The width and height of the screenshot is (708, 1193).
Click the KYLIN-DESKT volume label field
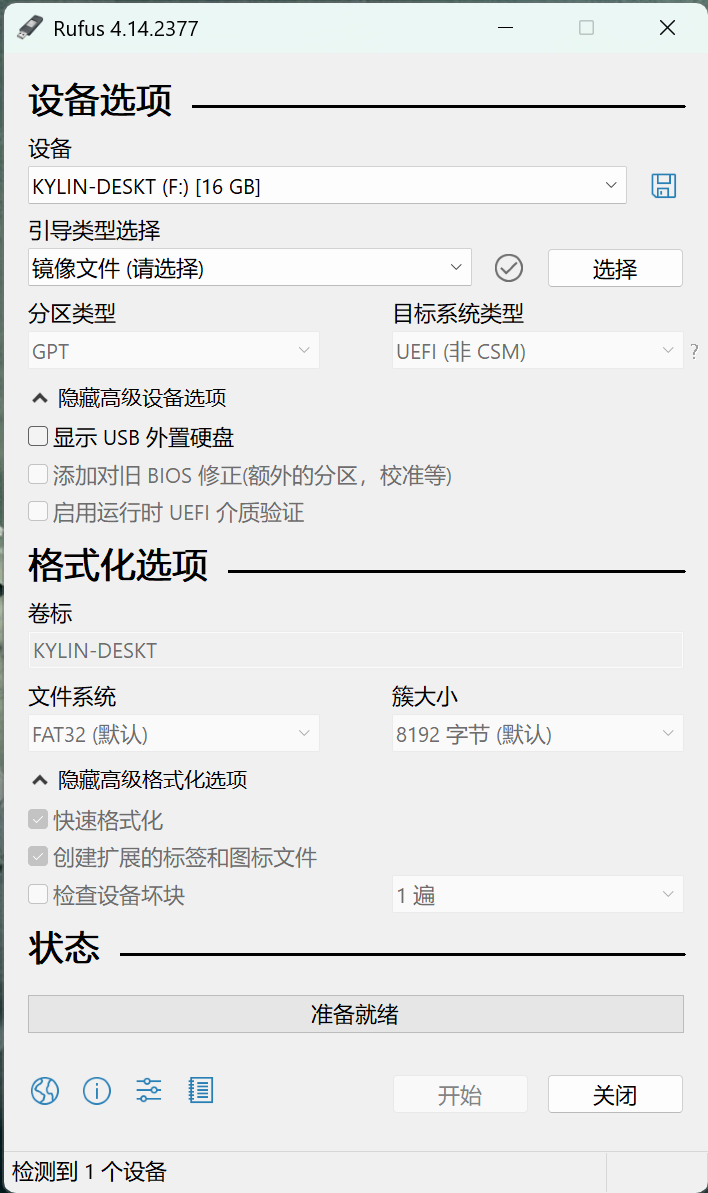pyautogui.click(x=356, y=651)
